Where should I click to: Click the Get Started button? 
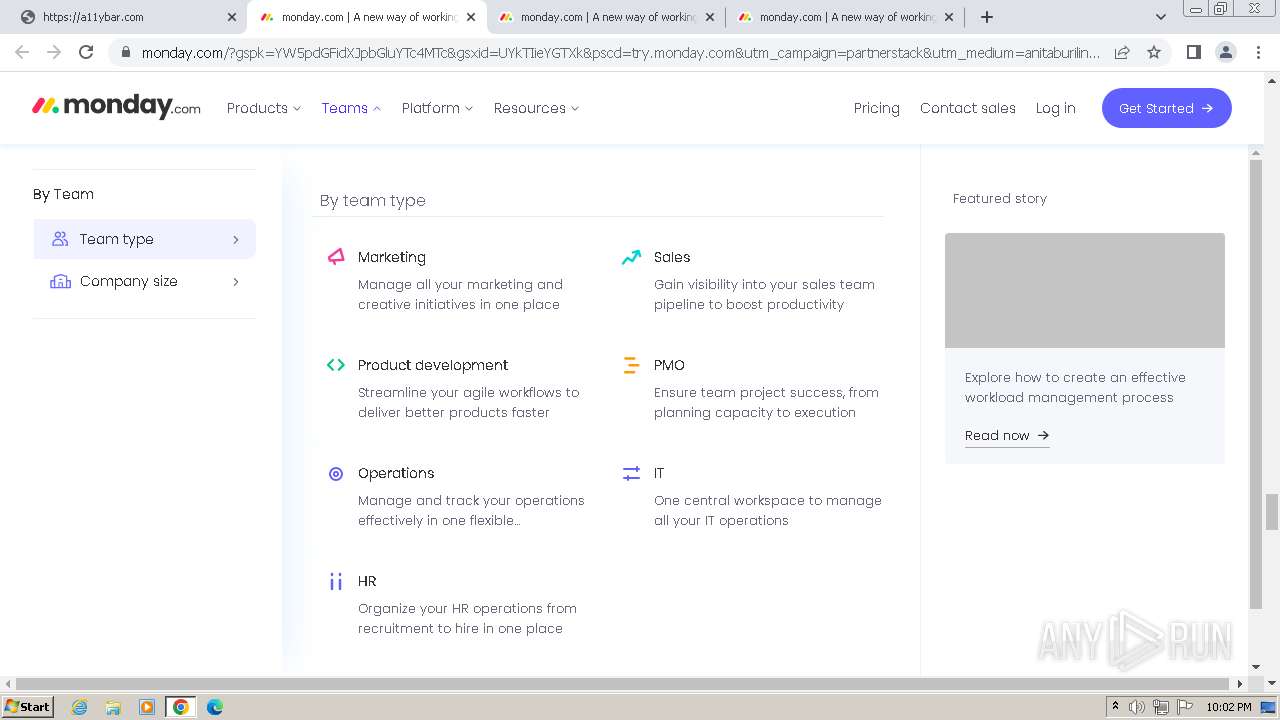[1166, 108]
